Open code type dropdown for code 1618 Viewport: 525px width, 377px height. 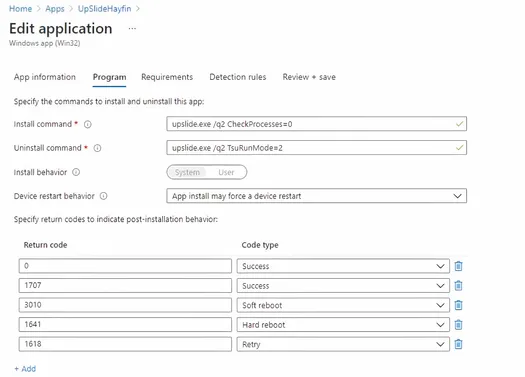343,344
